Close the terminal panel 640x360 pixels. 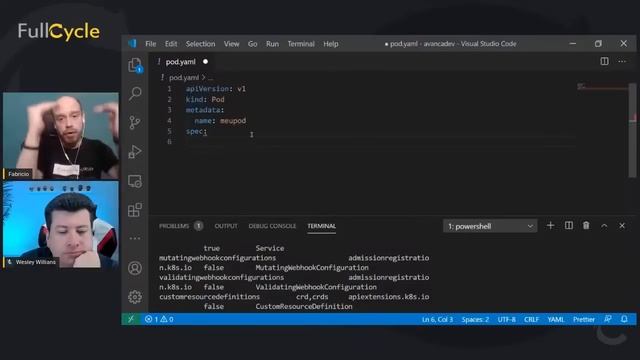click(x=622, y=226)
